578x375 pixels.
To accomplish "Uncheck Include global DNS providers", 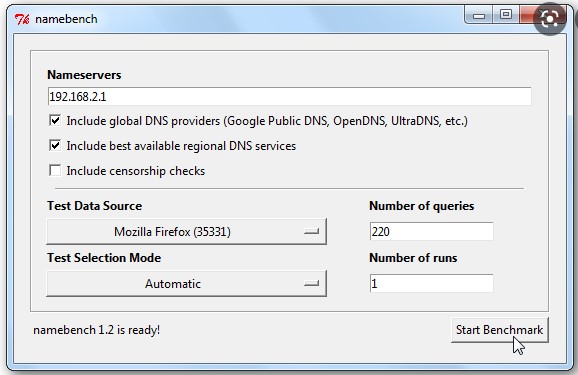I will click(x=55, y=121).
